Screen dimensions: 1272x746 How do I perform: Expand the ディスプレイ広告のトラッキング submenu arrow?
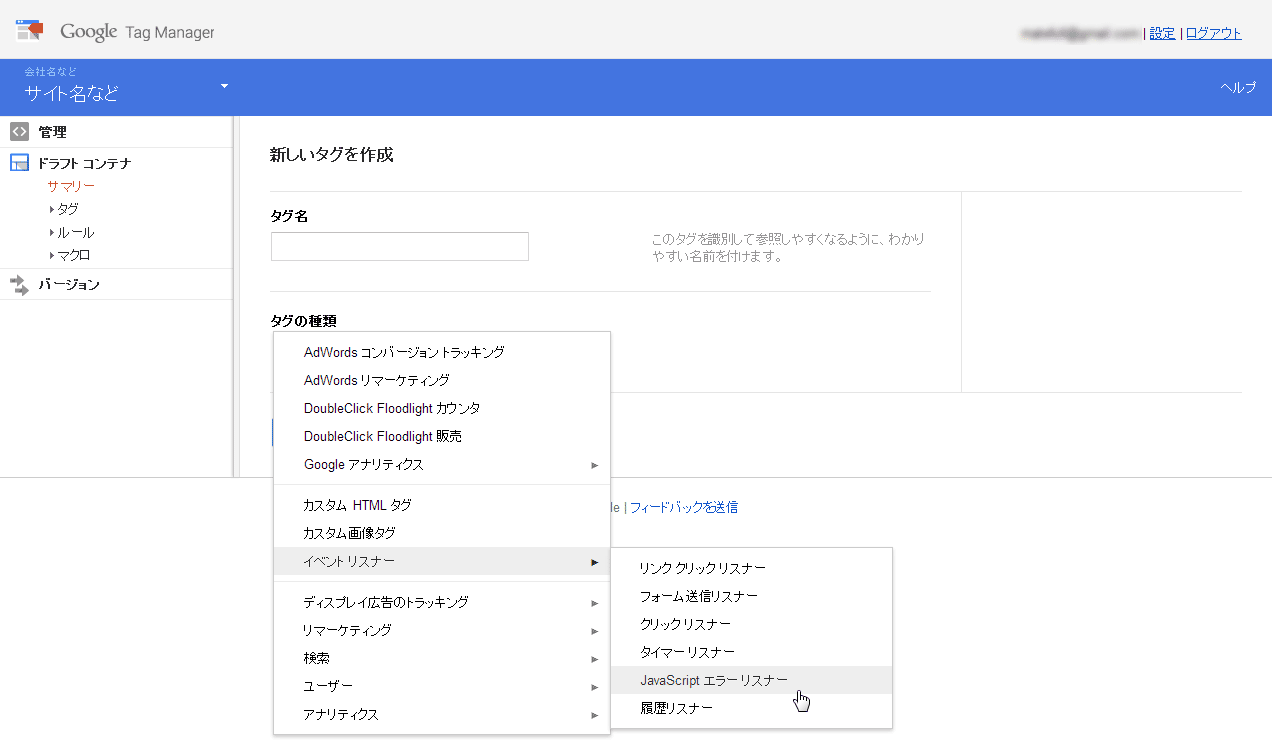[x=595, y=603]
